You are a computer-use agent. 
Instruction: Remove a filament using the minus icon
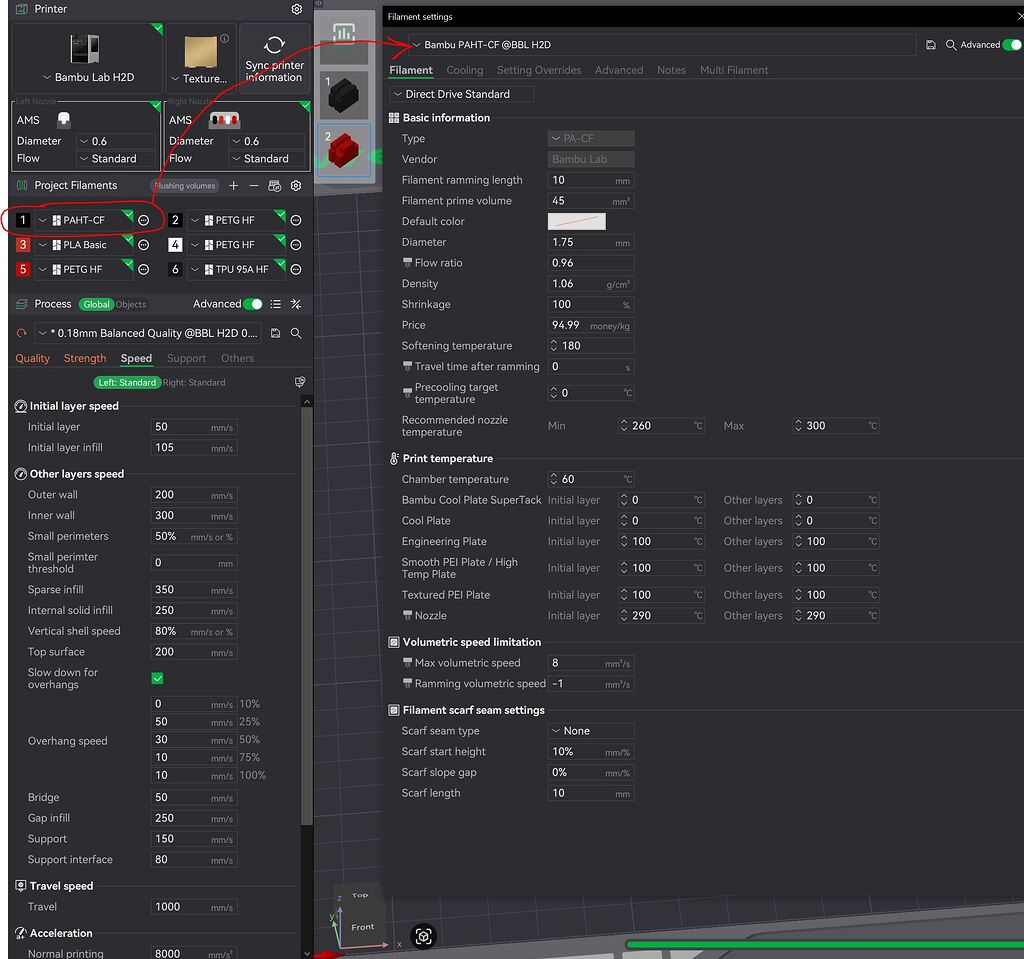(254, 186)
